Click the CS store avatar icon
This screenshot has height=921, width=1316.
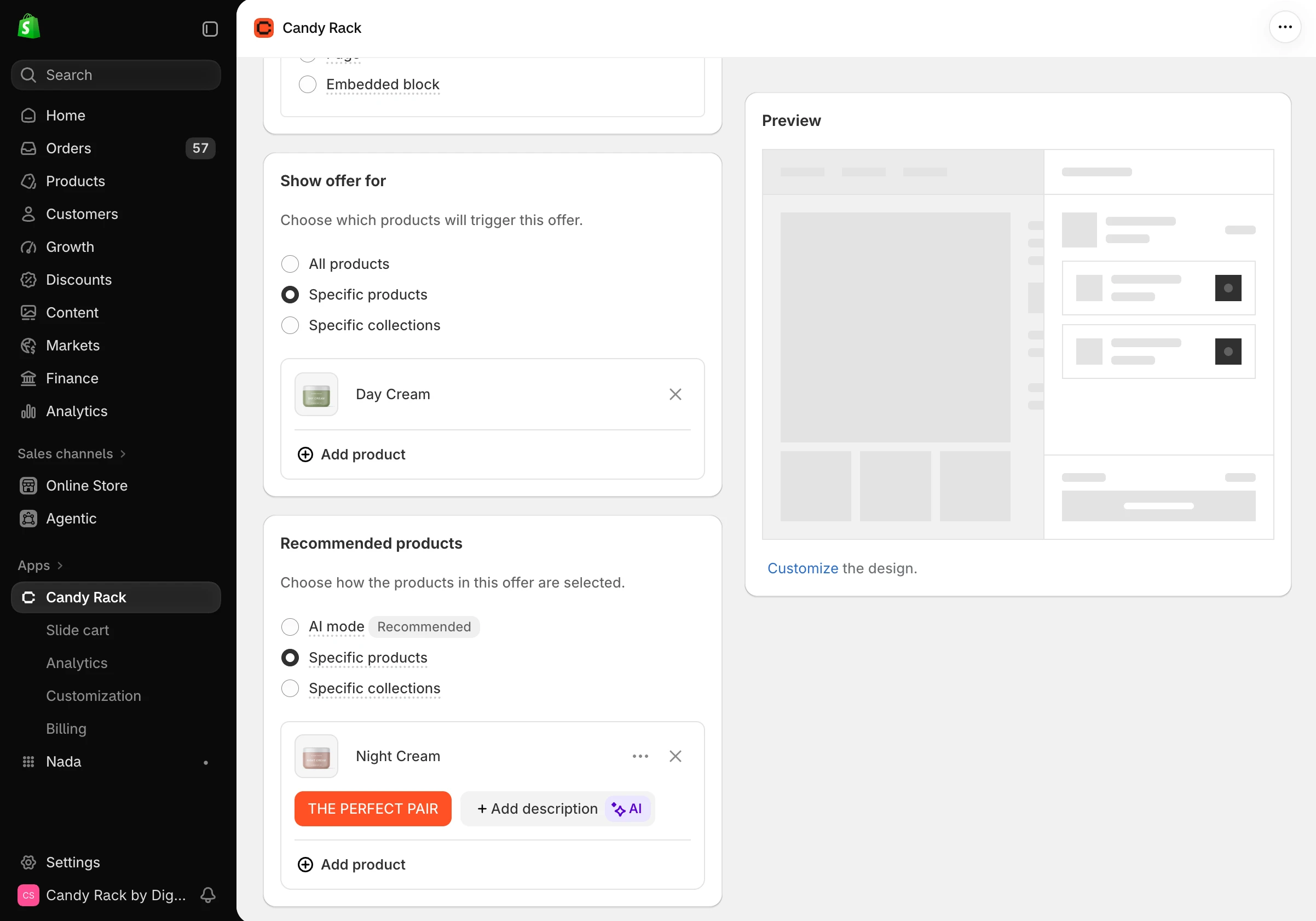28,895
